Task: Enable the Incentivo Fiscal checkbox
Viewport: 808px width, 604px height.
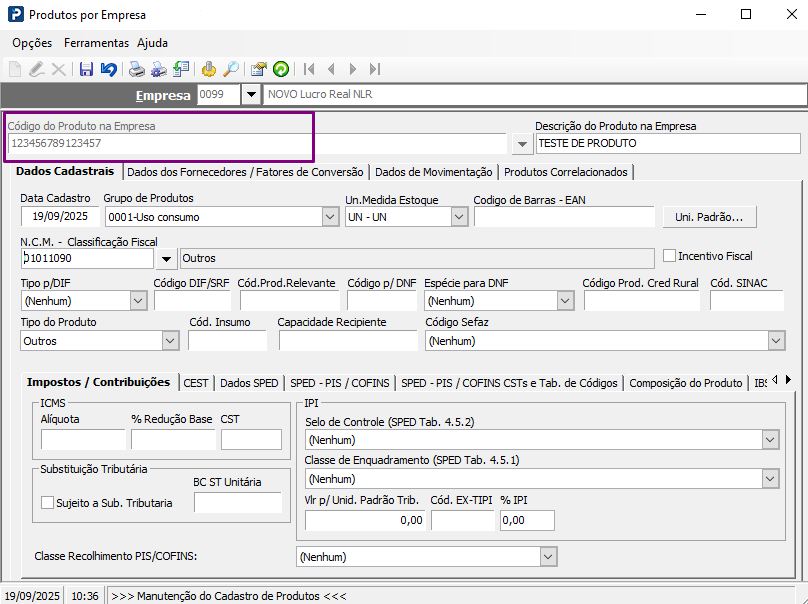Action: click(x=670, y=256)
